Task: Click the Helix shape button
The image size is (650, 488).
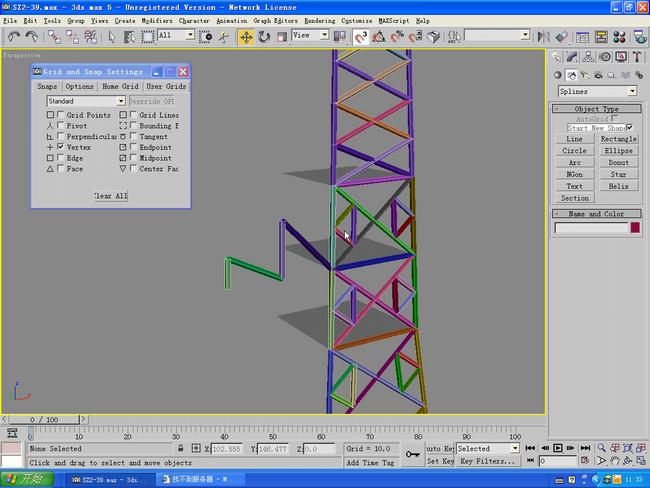Action: (x=618, y=186)
